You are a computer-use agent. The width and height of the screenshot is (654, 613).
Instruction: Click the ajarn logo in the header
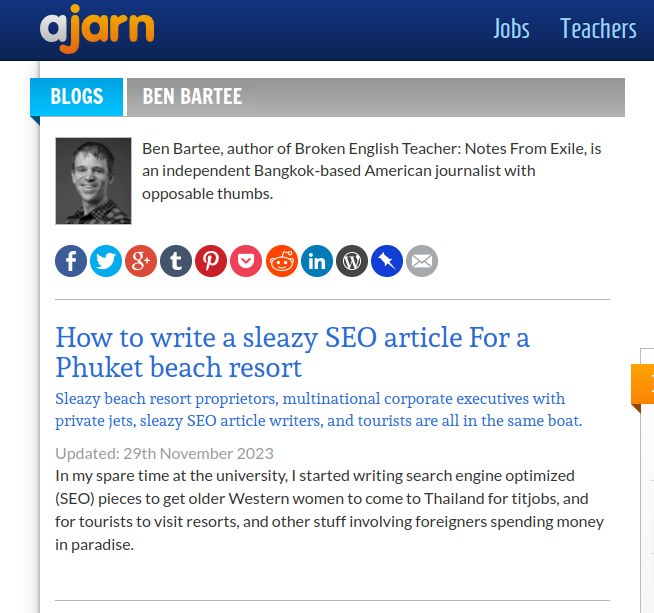pyautogui.click(x=97, y=28)
